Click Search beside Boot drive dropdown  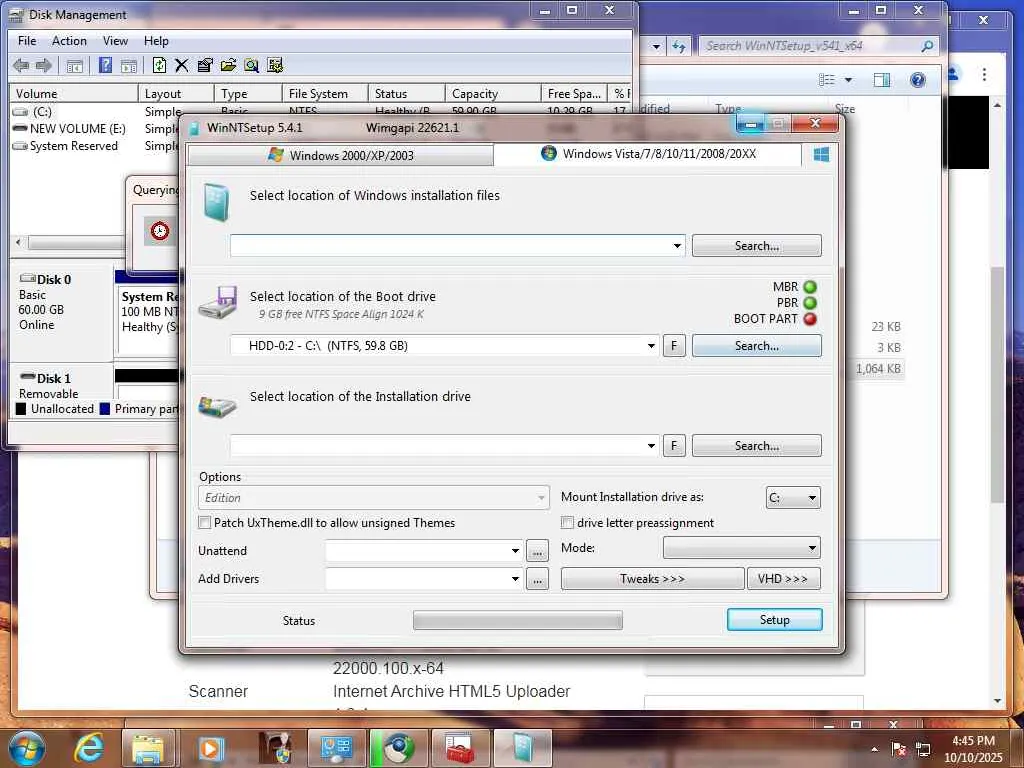coord(756,346)
